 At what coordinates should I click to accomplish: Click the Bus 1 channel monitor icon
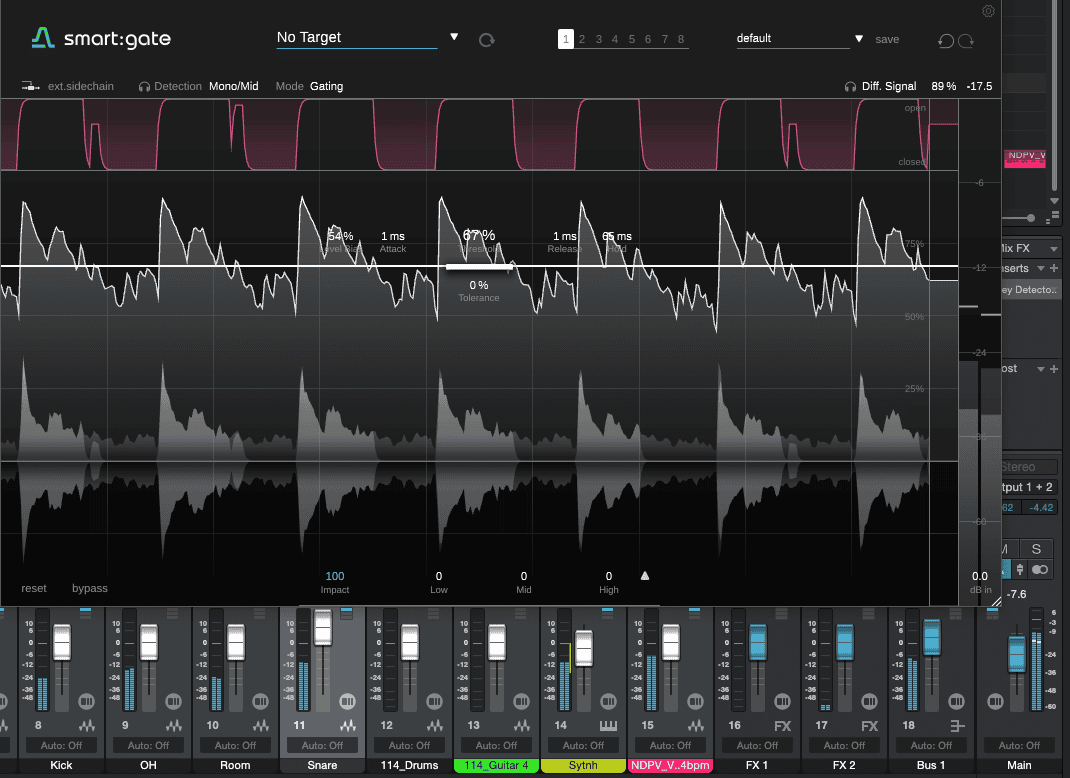pyautogui.click(x=957, y=701)
